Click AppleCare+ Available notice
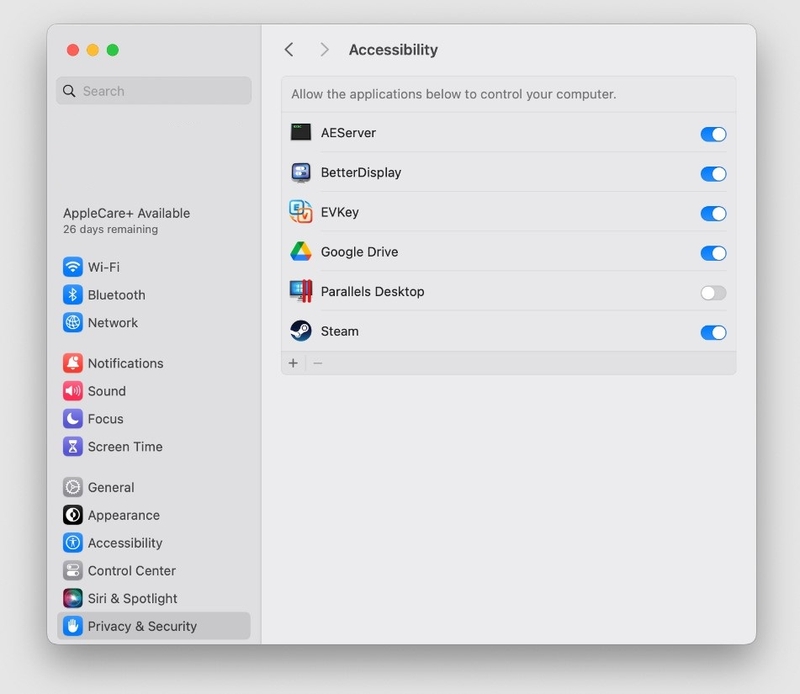Screen dimensions: 800x694 click(127, 213)
